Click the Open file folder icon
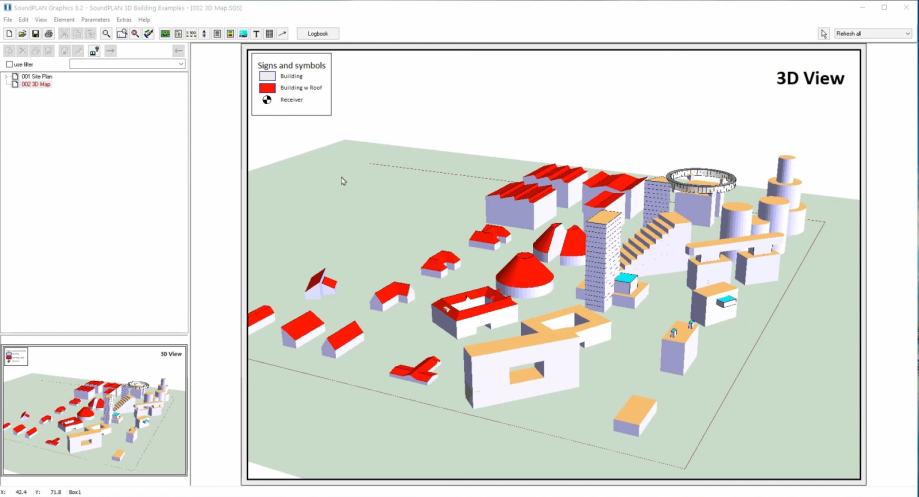The width and height of the screenshot is (919, 497). point(22,34)
